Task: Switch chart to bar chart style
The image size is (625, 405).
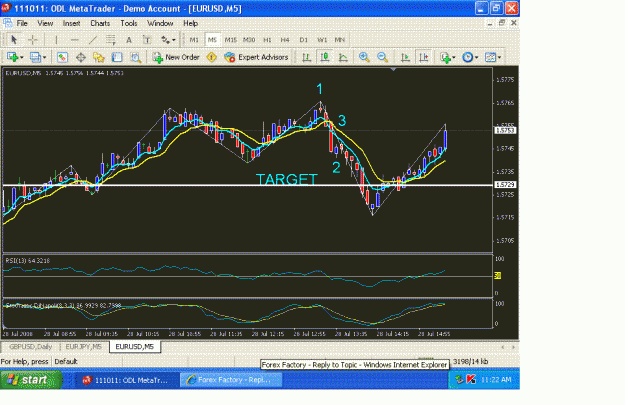Action: pos(307,57)
